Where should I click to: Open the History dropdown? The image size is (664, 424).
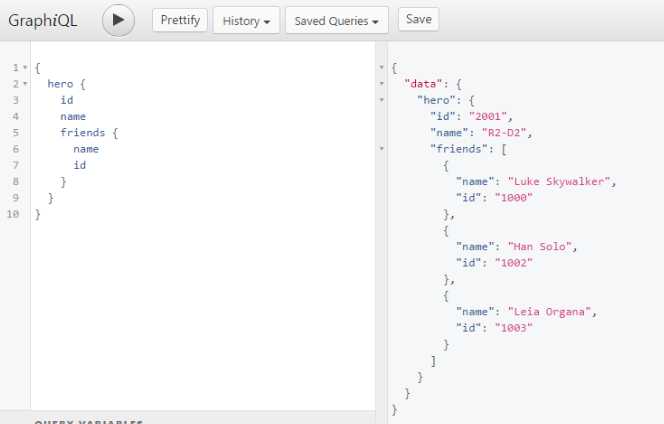(246, 21)
